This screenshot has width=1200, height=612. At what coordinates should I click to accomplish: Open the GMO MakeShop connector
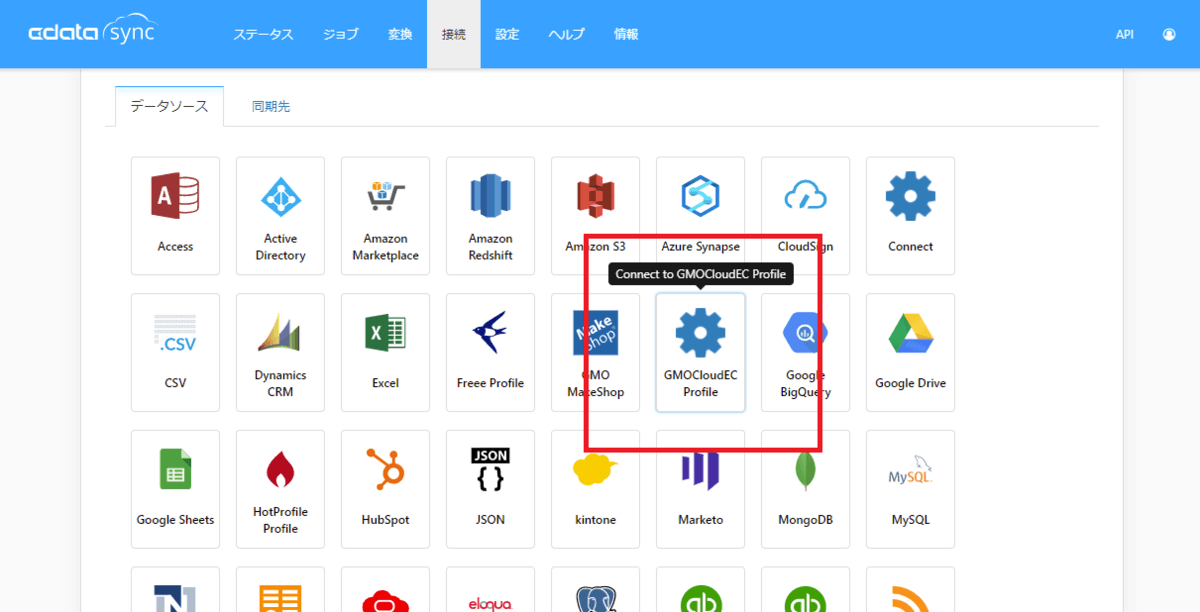pyautogui.click(x=595, y=352)
